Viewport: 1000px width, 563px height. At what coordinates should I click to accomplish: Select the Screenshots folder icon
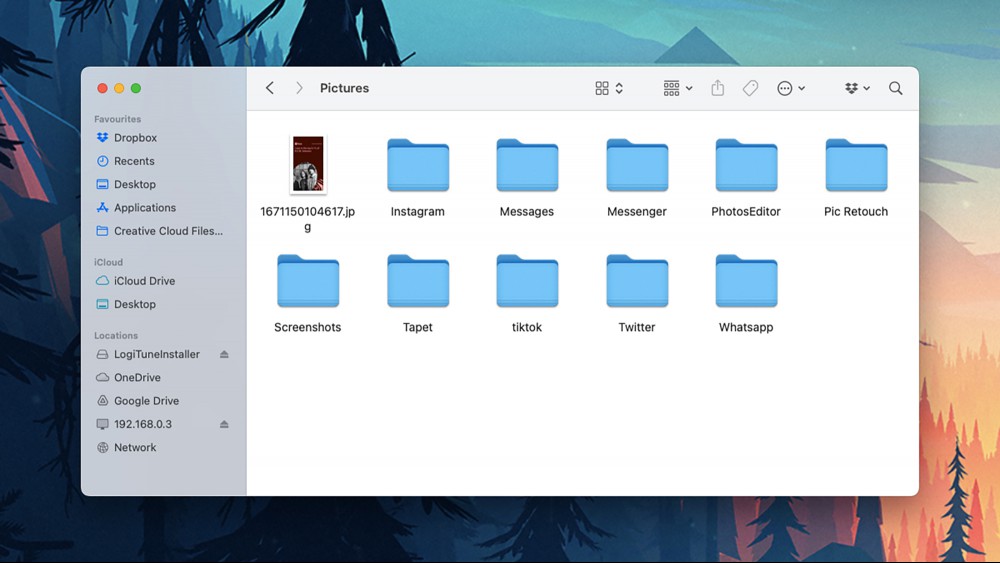click(x=308, y=281)
